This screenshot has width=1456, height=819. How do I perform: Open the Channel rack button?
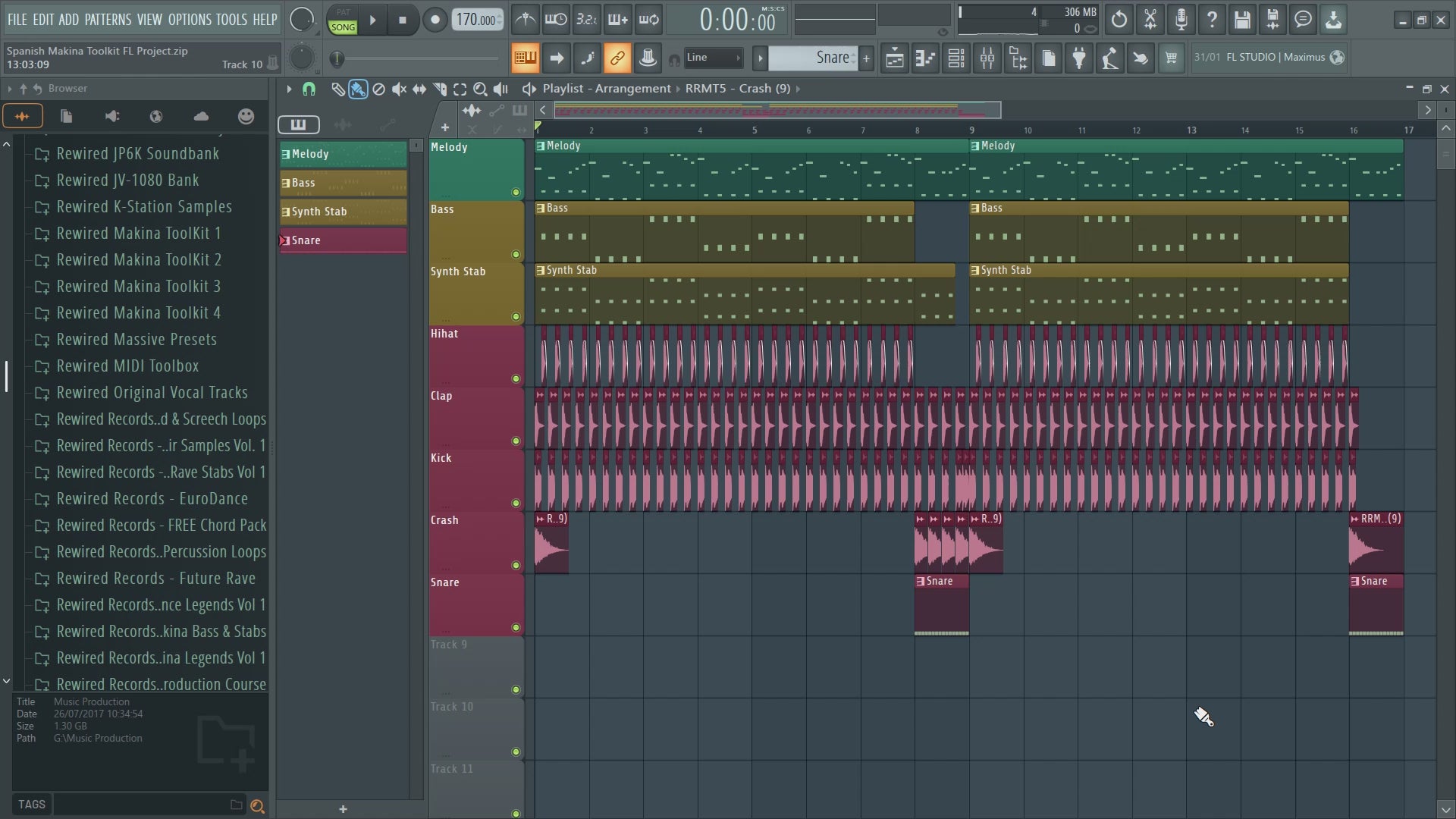pos(956,58)
